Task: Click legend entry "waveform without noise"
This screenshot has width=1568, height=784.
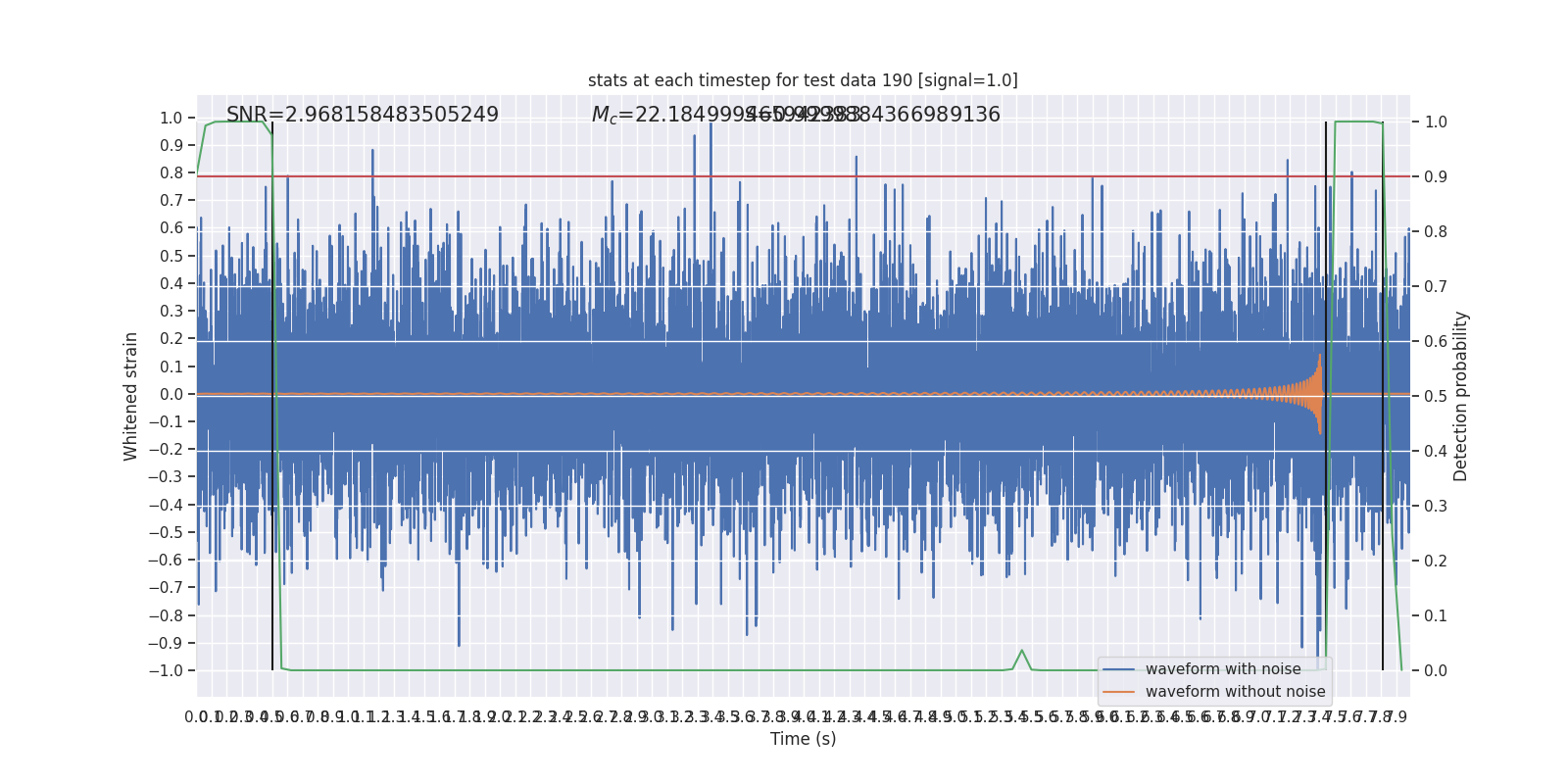Action: [1236, 692]
